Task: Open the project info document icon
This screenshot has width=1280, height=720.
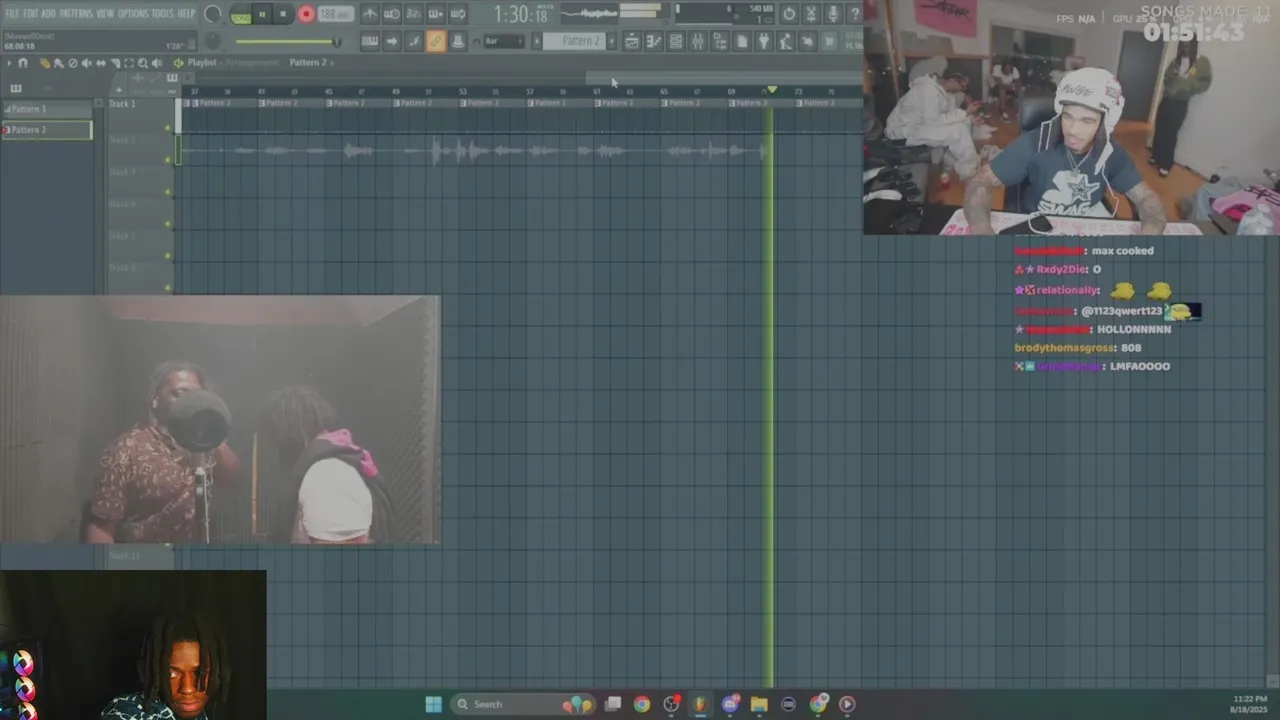Action: click(742, 41)
